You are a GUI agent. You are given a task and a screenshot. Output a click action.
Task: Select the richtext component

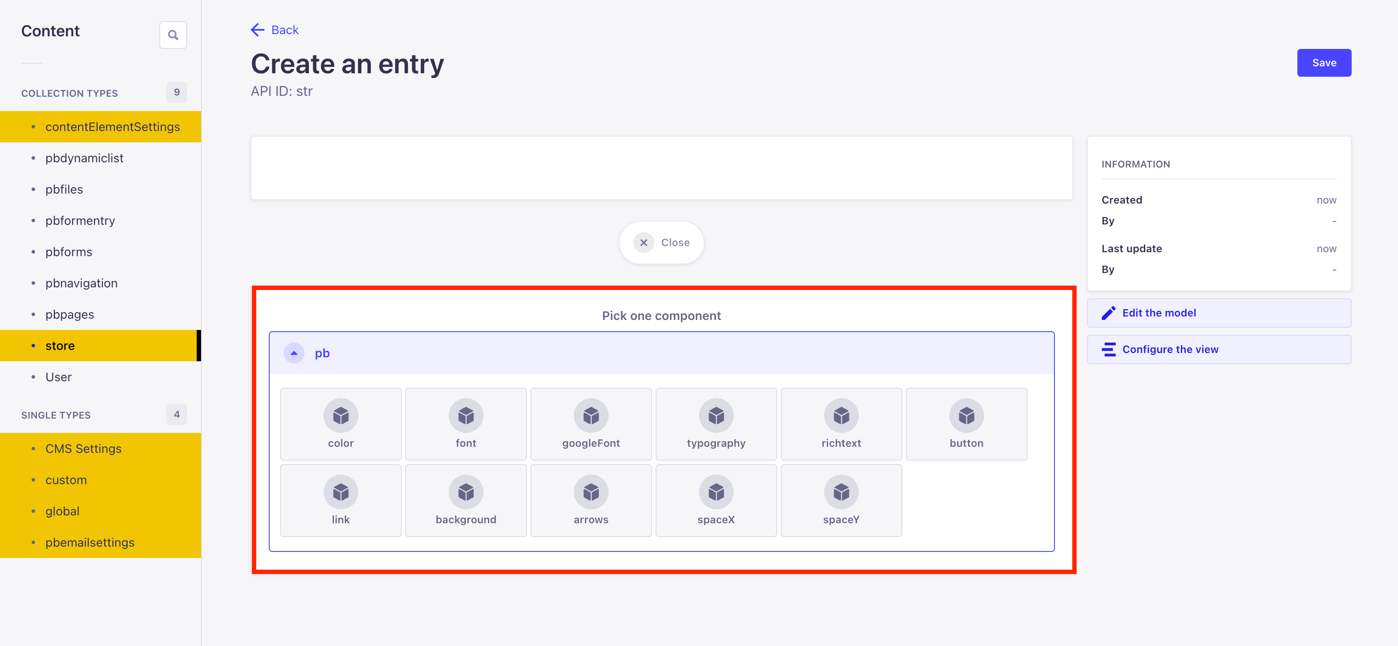point(841,423)
